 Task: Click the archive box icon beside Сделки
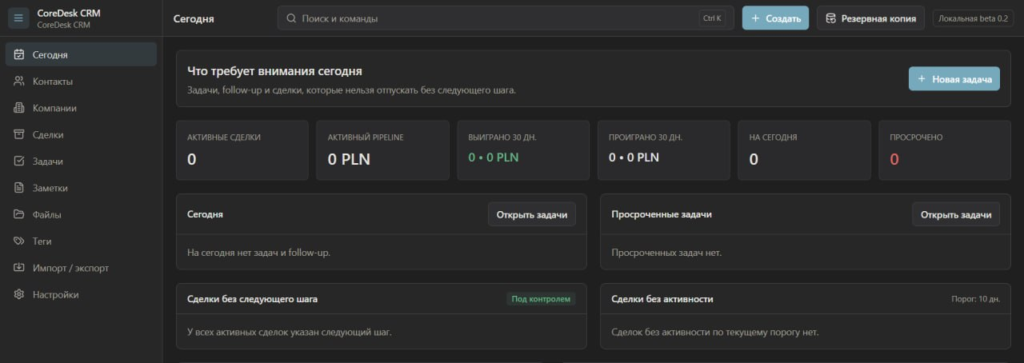(19, 134)
